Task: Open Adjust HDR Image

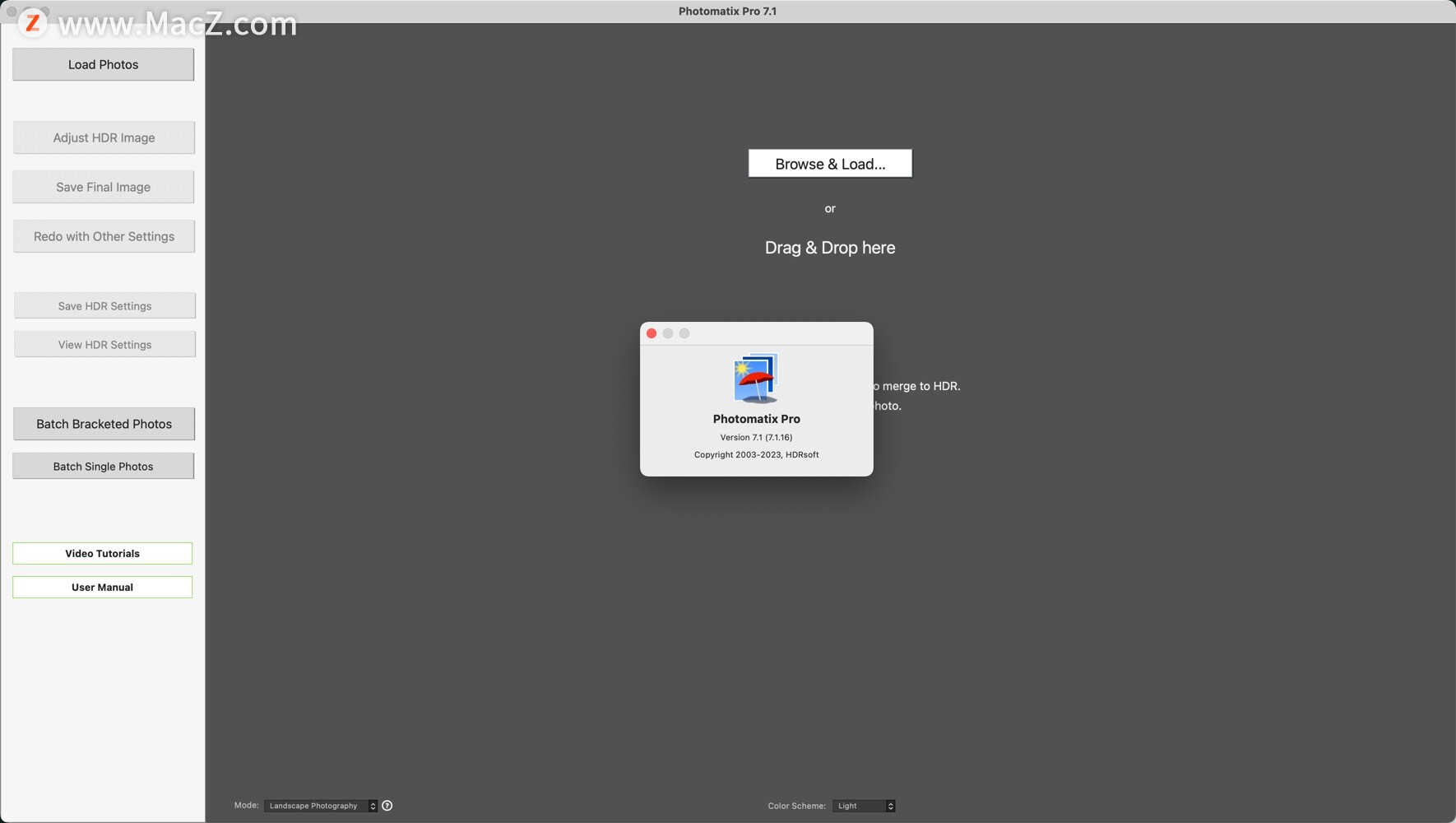Action: [x=104, y=137]
